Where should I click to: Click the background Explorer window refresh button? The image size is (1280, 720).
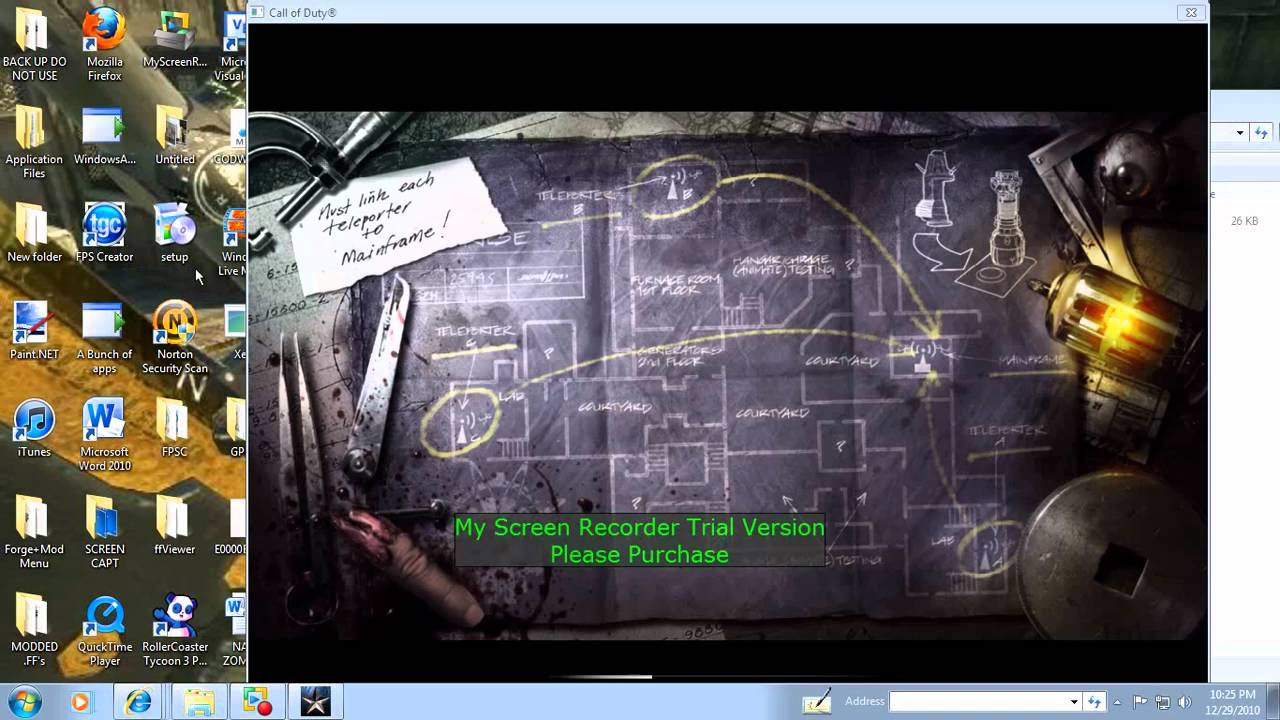1261,133
